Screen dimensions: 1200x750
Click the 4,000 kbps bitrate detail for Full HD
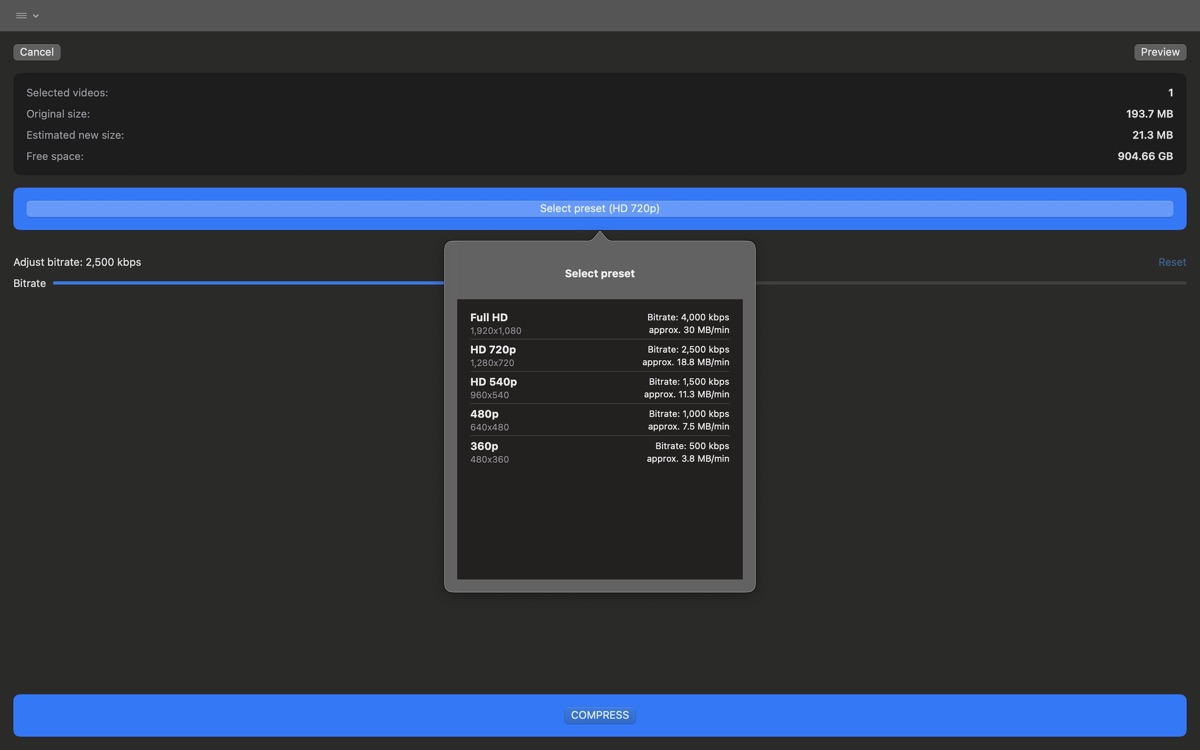[687, 316]
